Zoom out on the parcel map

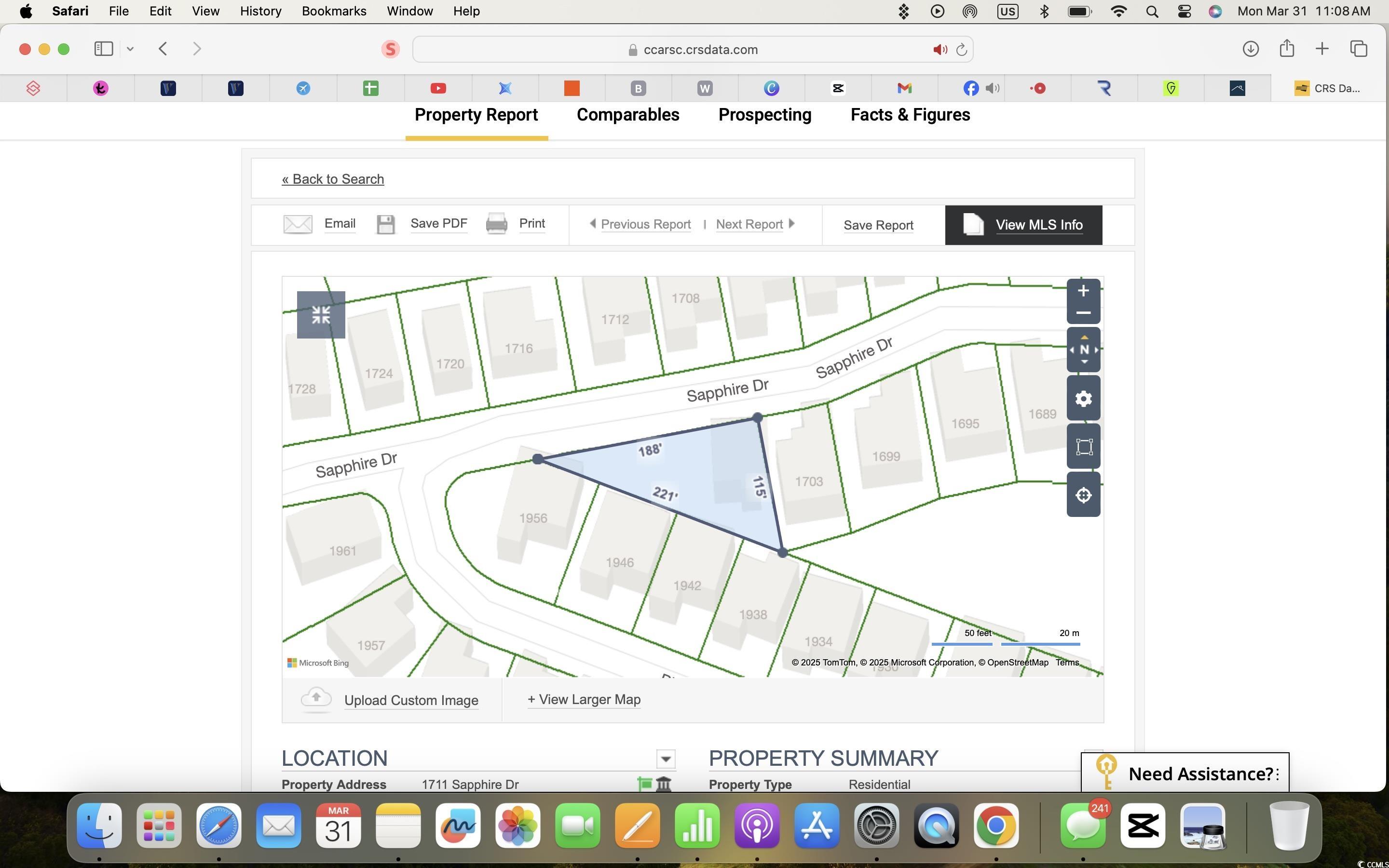(x=1083, y=313)
